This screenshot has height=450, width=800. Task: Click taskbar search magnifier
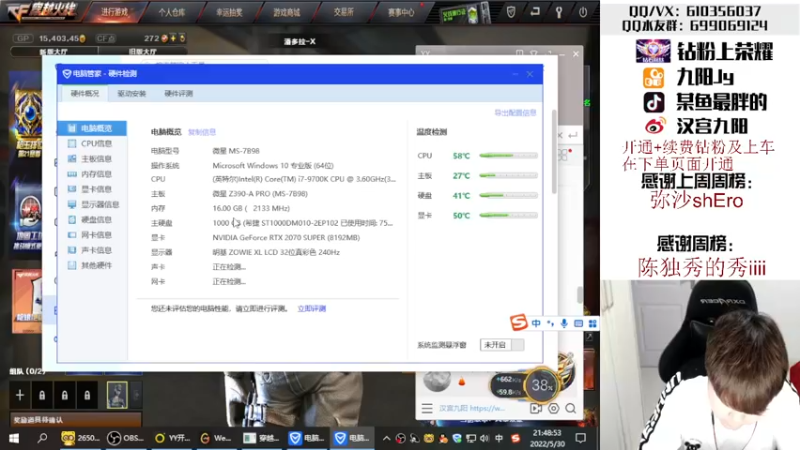point(42,438)
